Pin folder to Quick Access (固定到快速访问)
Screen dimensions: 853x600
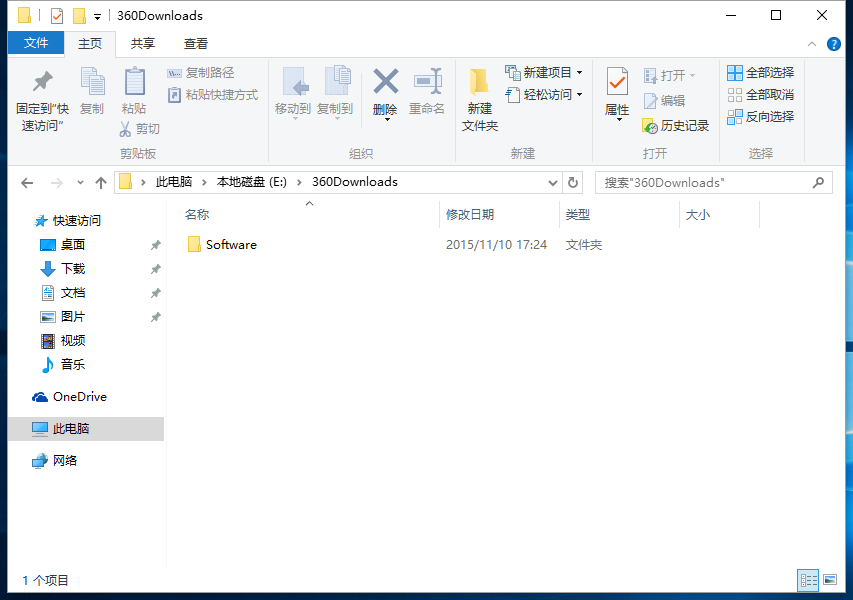[42, 100]
